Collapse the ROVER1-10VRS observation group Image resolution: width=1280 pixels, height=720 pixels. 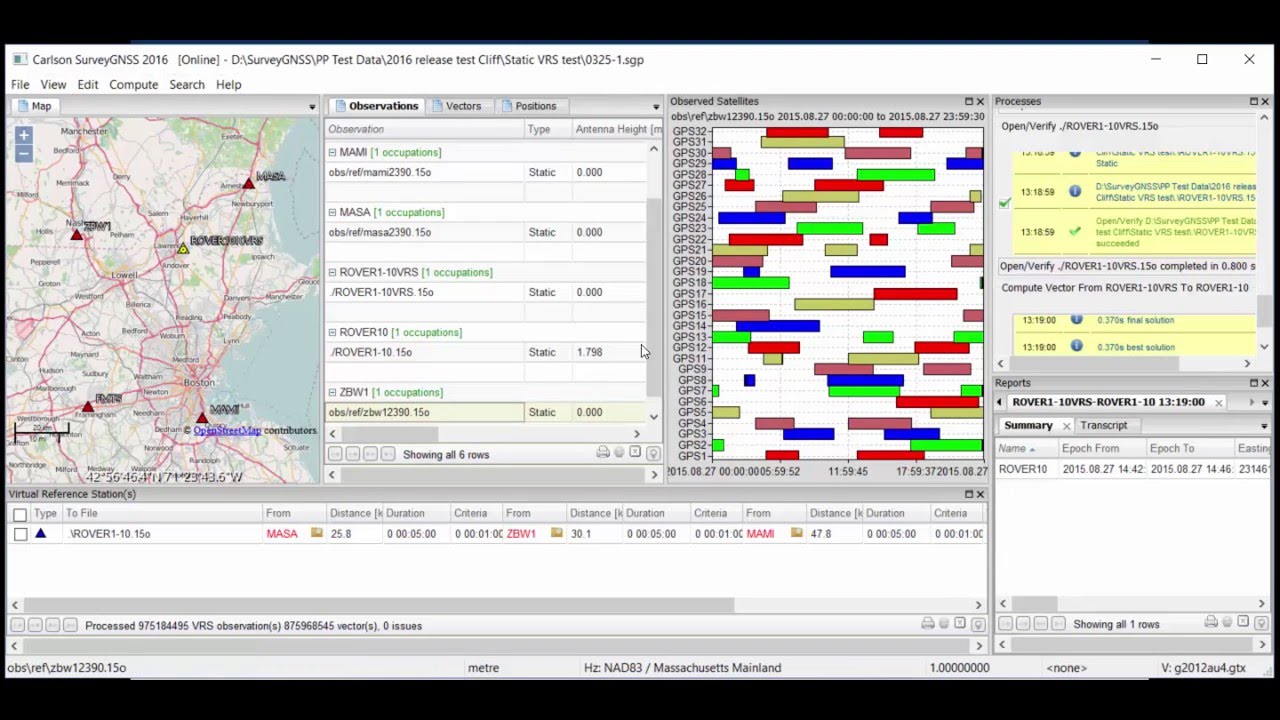coord(332,272)
